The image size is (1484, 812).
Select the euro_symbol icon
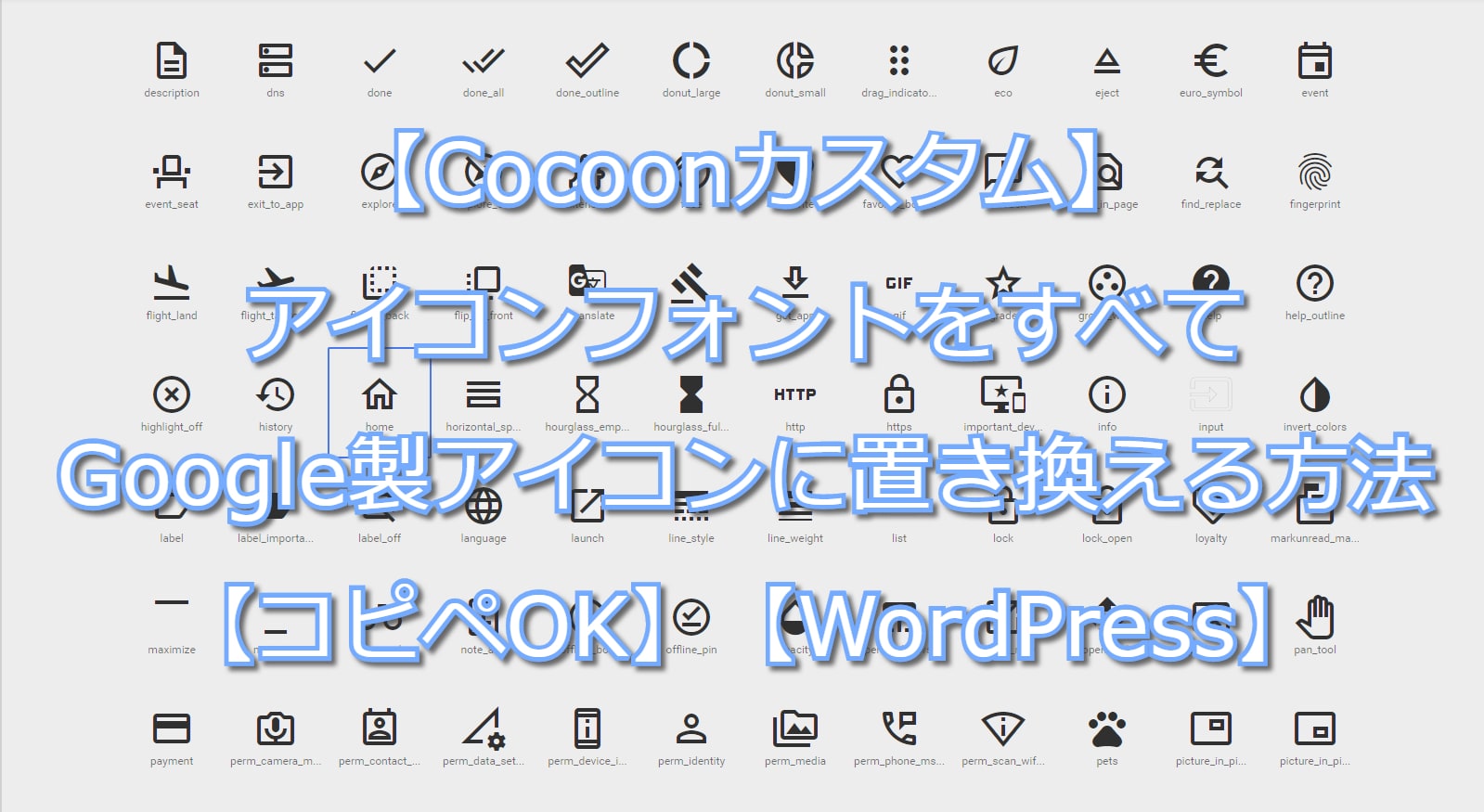pos(1211,60)
